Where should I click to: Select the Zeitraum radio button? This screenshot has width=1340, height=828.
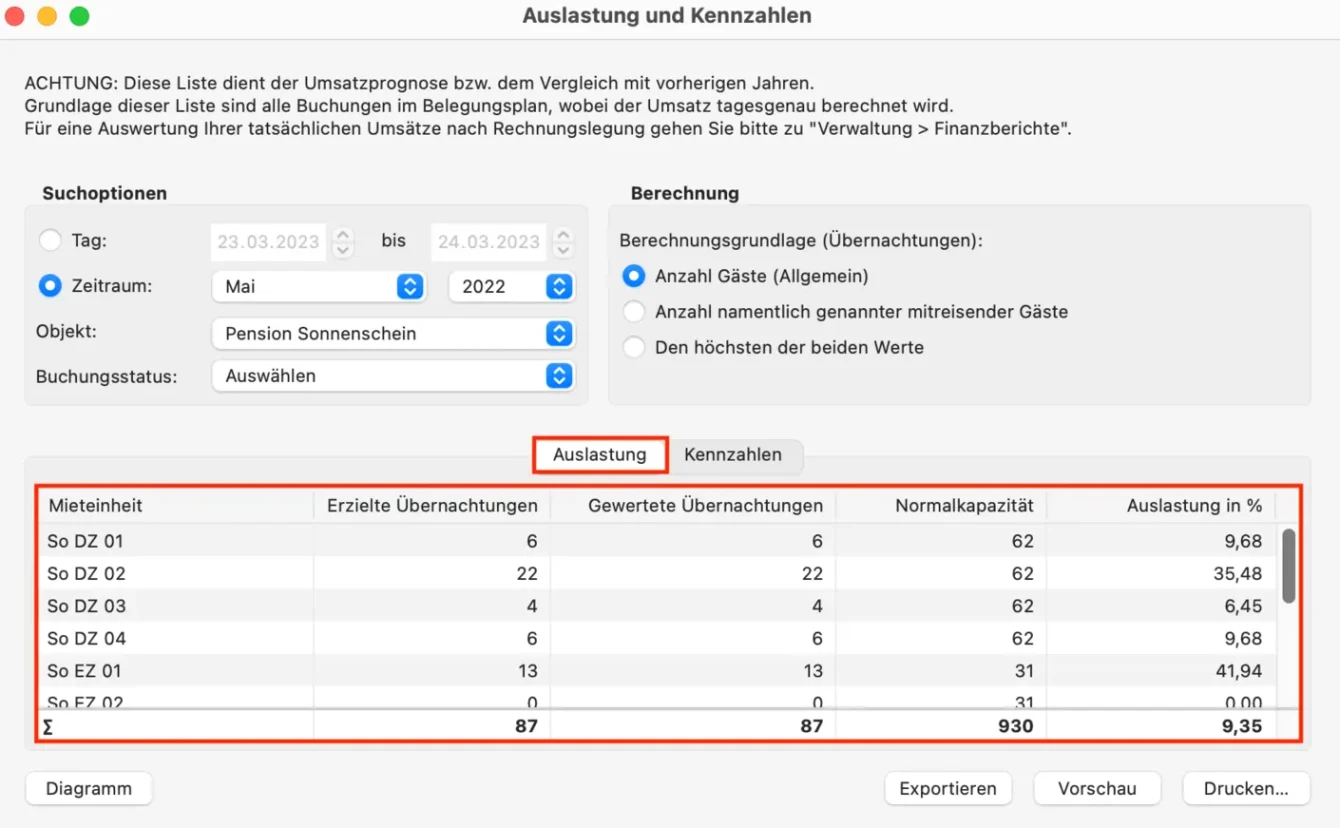coord(50,286)
